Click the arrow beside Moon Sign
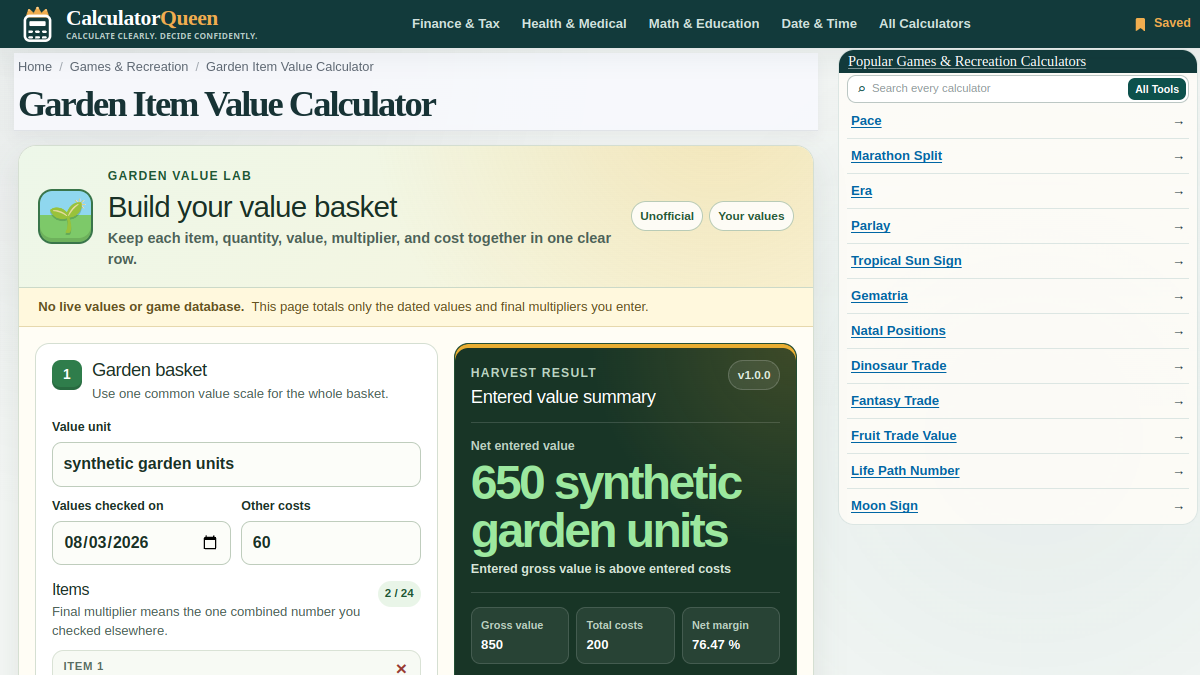This screenshot has height=675, width=1200. click(1178, 507)
